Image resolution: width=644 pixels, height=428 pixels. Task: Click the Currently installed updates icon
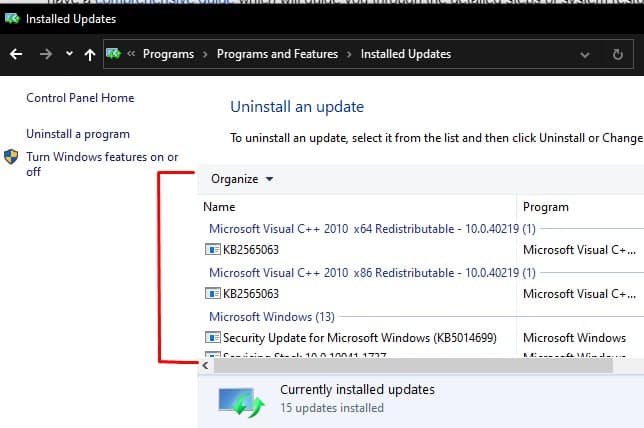242,402
